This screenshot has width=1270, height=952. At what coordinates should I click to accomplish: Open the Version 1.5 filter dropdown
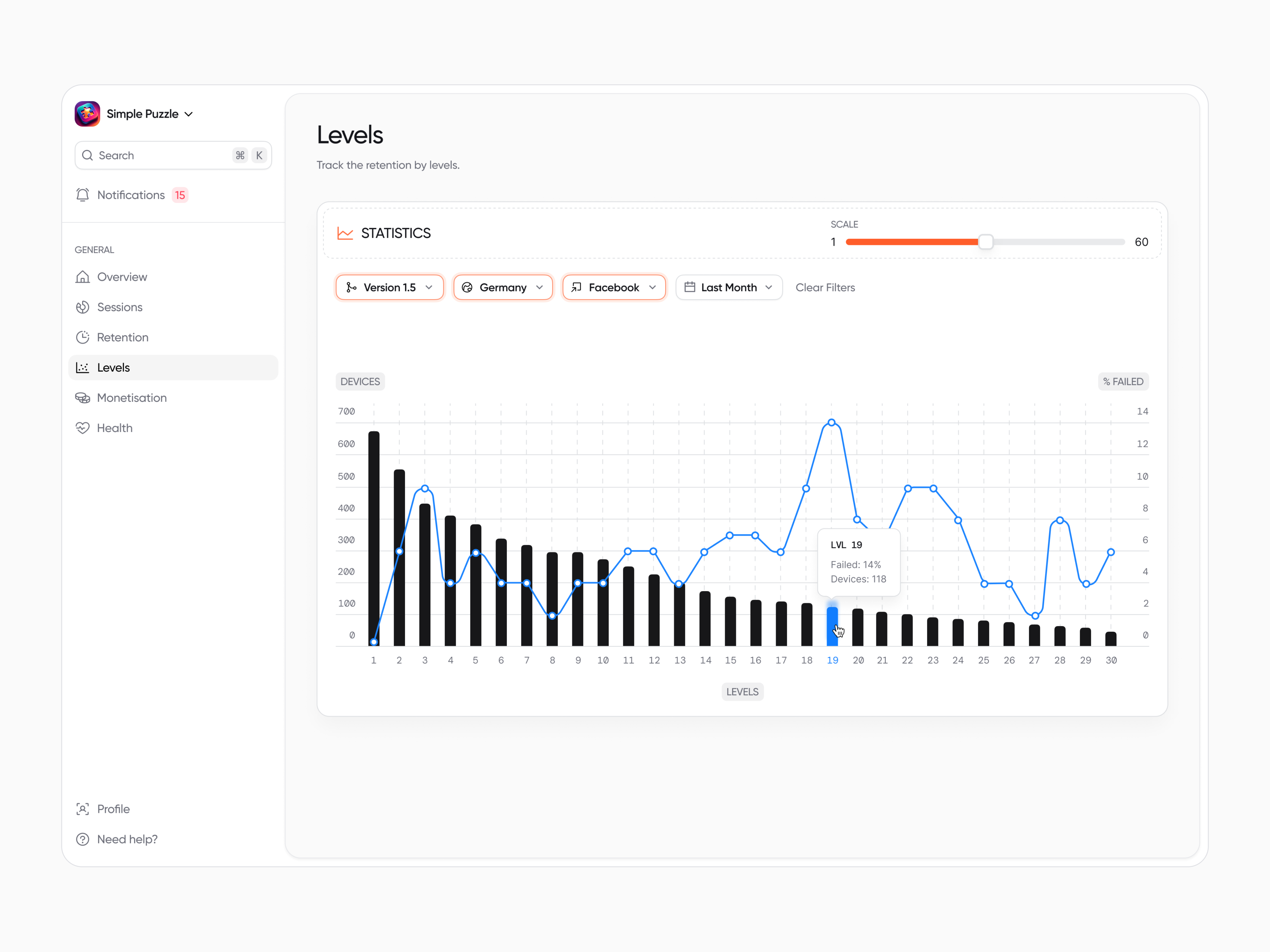pos(390,287)
